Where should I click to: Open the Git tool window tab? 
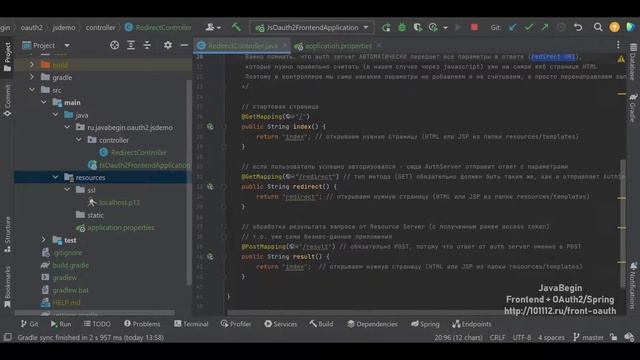click(29, 324)
